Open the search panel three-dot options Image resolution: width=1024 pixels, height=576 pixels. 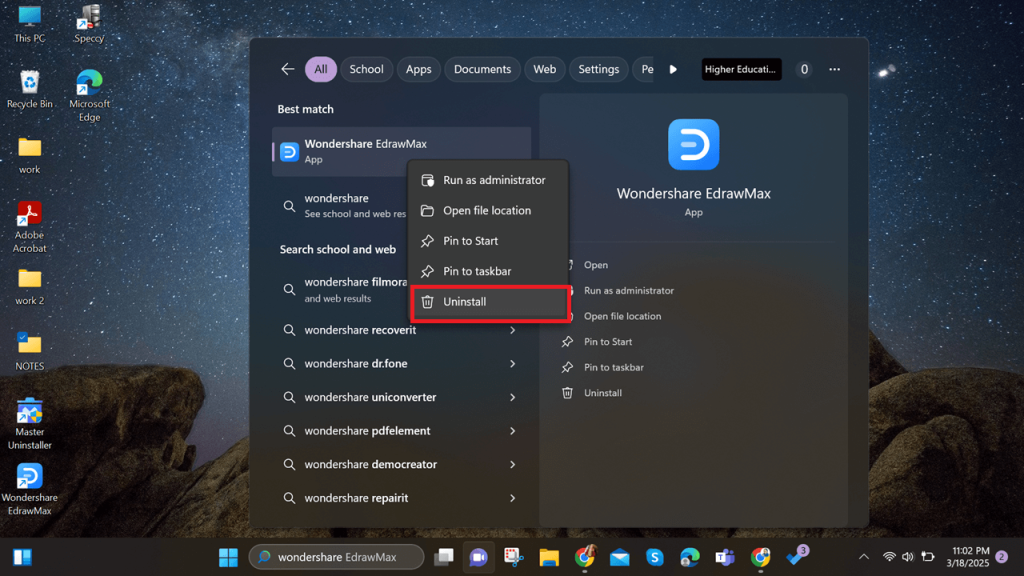pyautogui.click(x=835, y=69)
